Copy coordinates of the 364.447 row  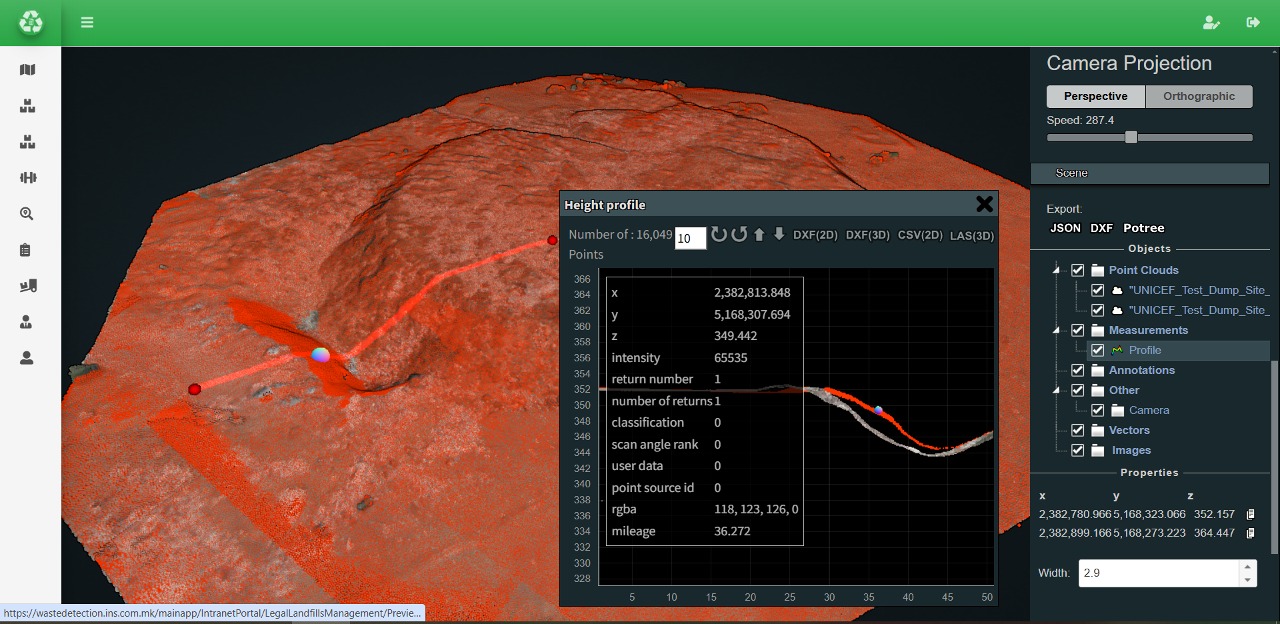(1250, 533)
